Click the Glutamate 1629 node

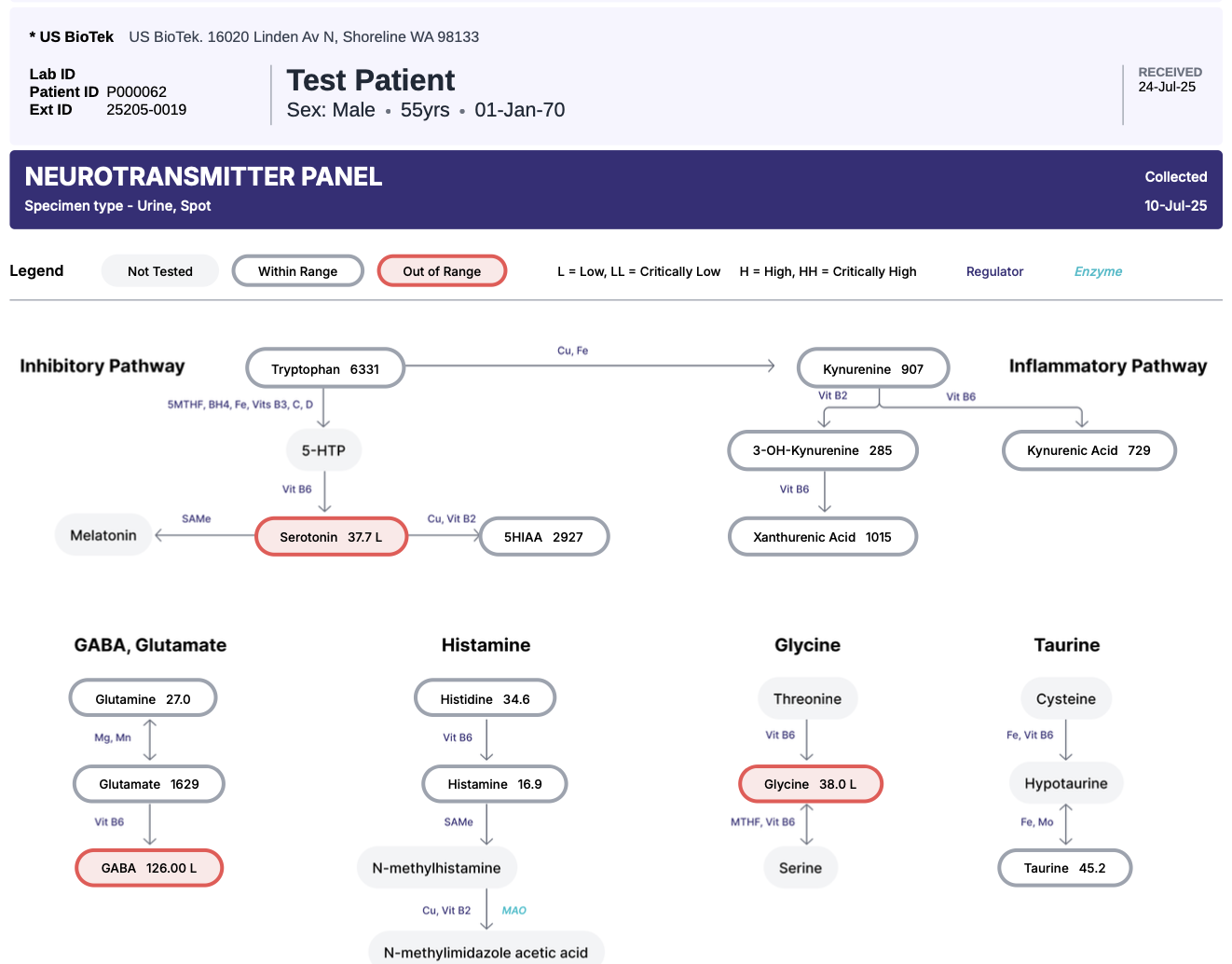click(x=149, y=784)
